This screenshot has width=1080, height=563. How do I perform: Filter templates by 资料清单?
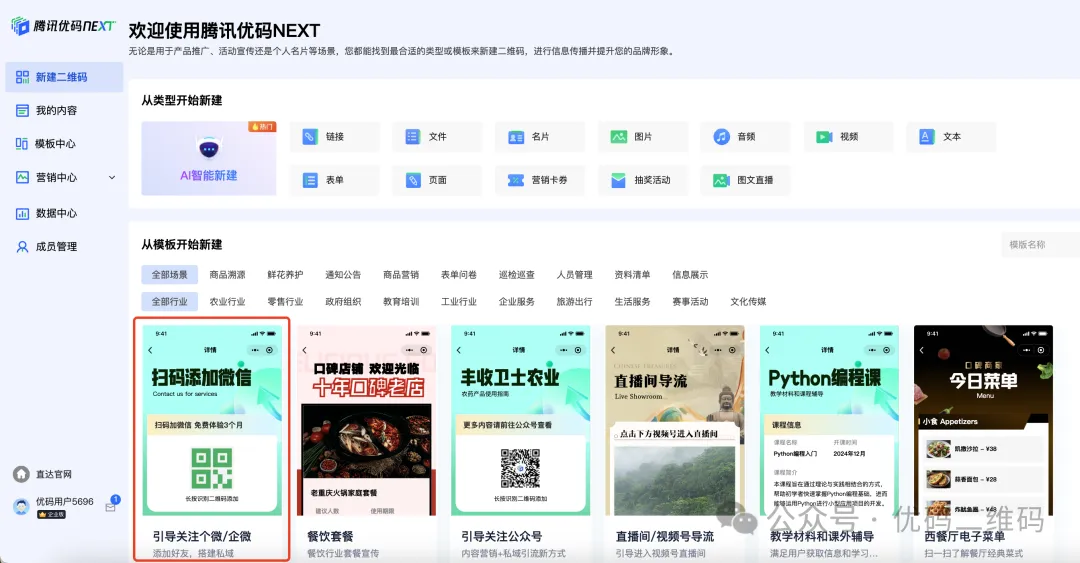[632, 274]
